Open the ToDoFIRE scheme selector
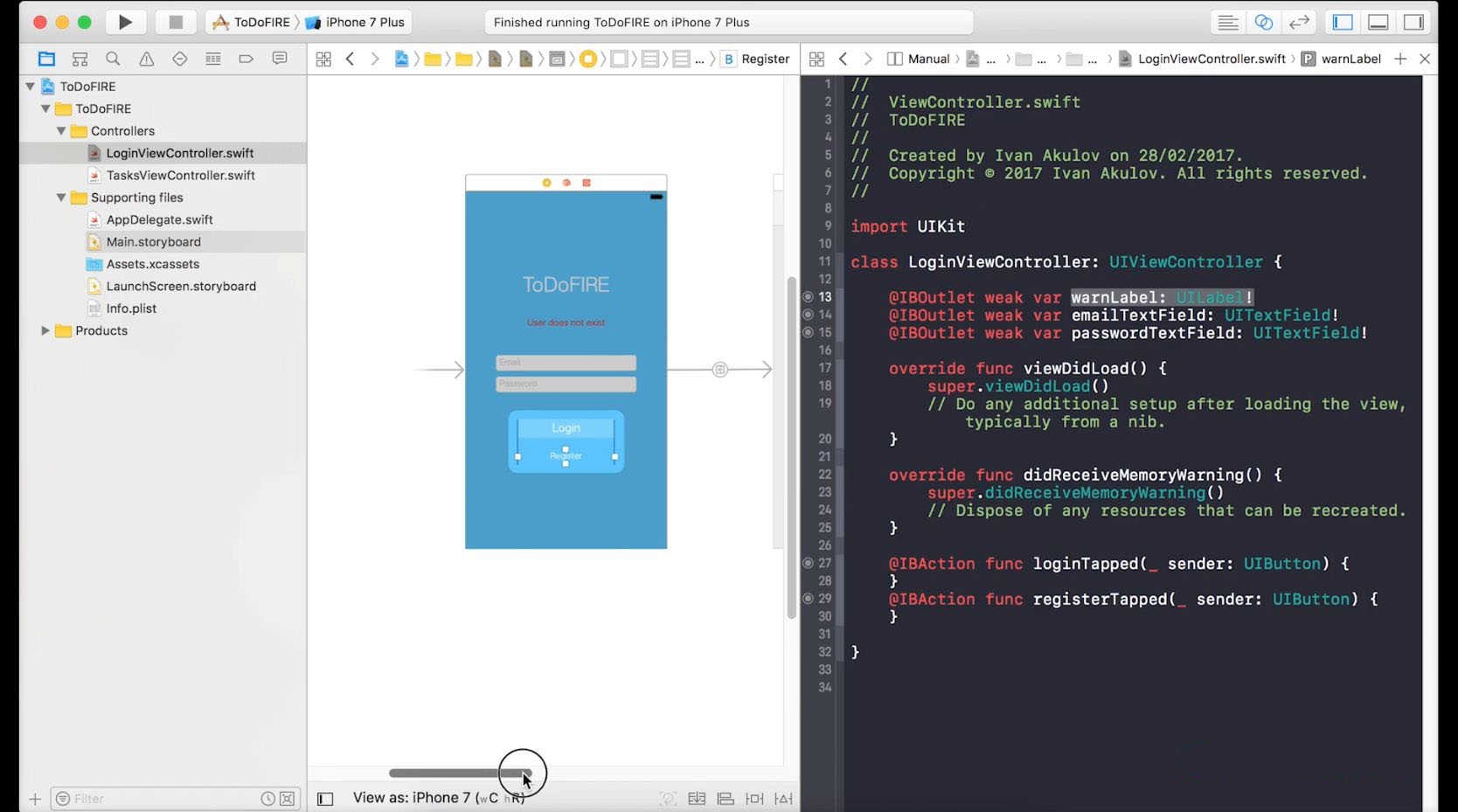 pos(252,22)
